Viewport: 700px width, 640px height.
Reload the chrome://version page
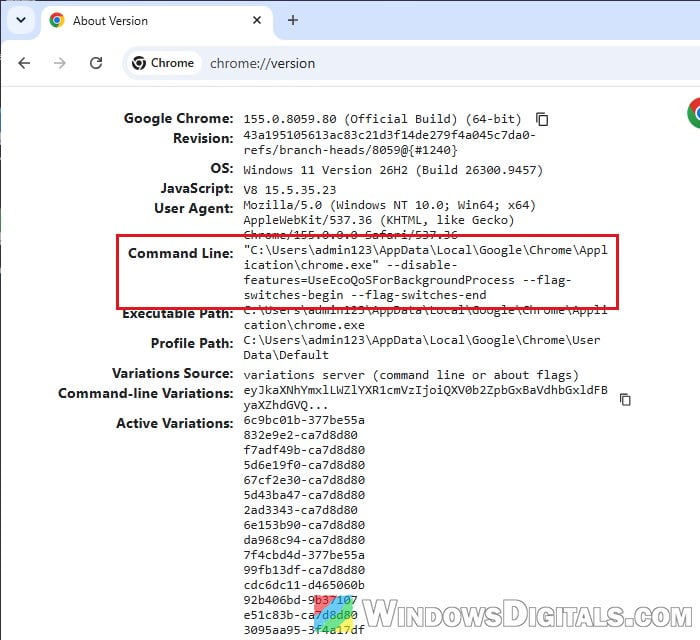point(96,63)
